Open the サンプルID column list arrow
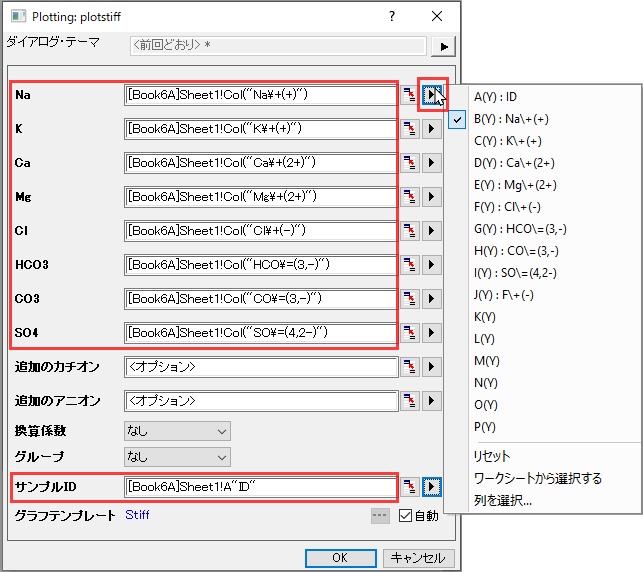 point(431,487)
